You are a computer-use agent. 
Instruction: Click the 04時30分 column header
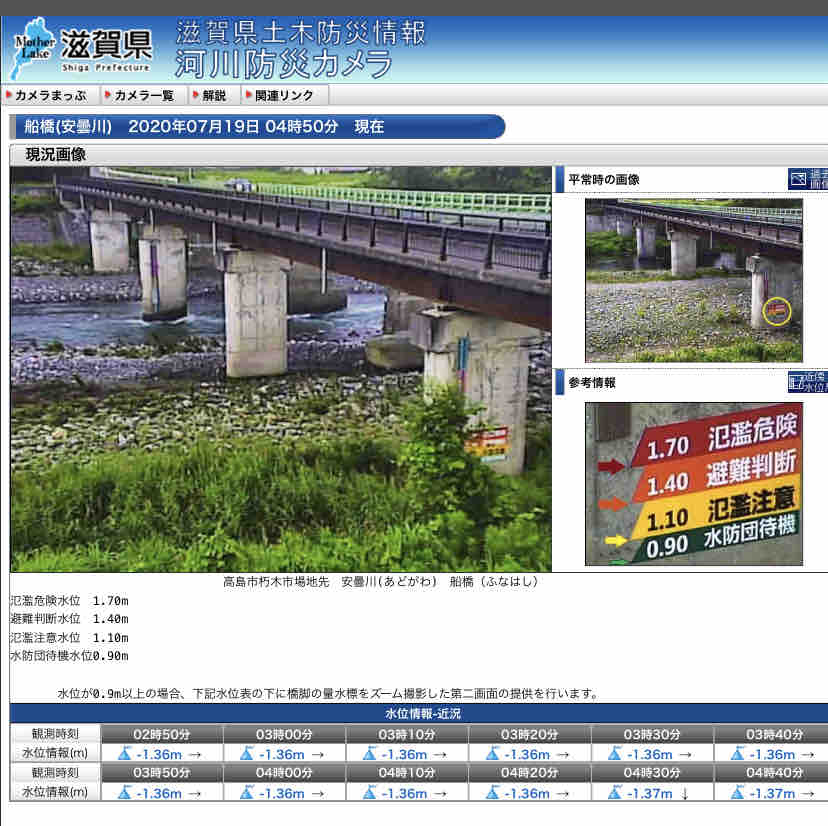[652, 773]
